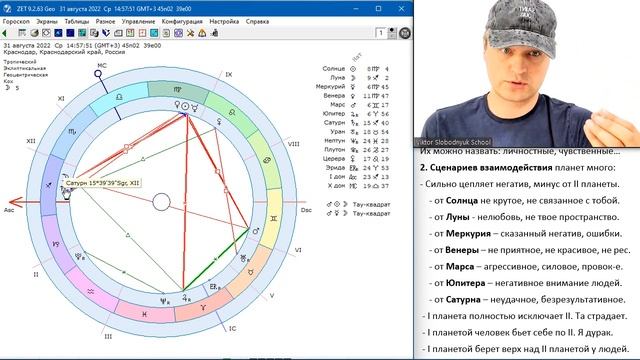Click the gray sphere toolbar icon
The width and height of the screenshot is (640, 360).
[x=34, y=33]
